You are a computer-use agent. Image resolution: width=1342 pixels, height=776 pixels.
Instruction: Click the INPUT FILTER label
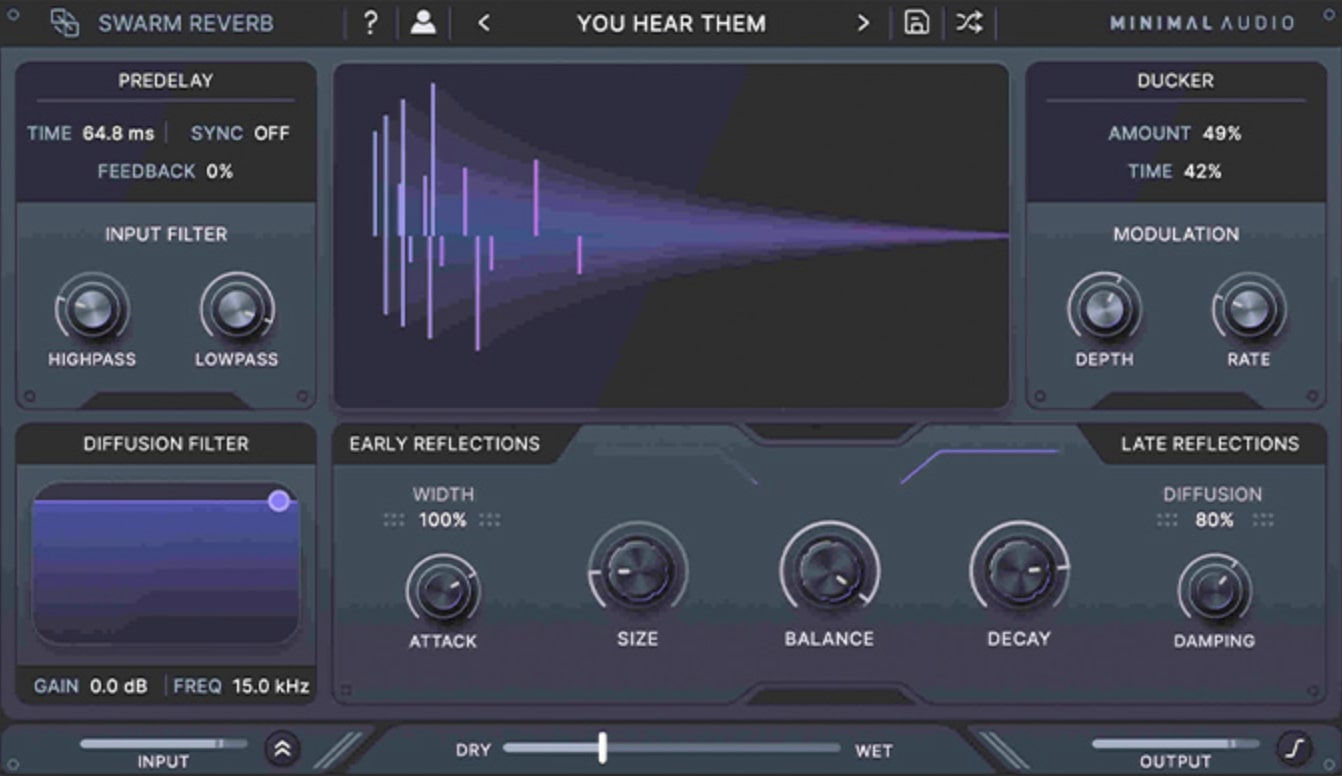pyautogui.click(x=166, y=234)
